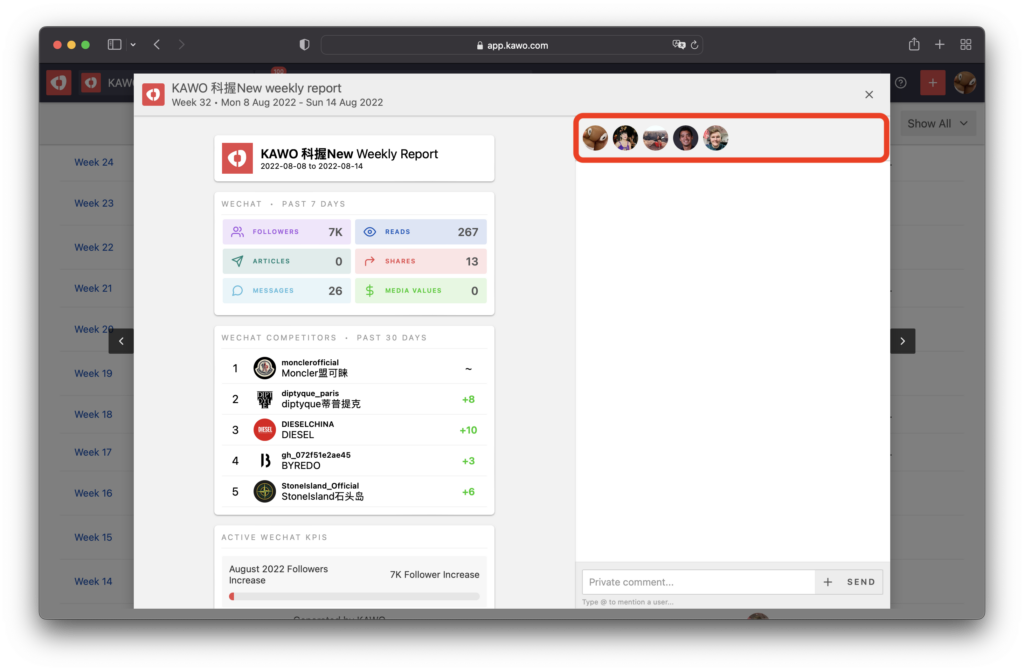Click the Reads eye icon
The image size is (1024, 671).
point(370,232)
